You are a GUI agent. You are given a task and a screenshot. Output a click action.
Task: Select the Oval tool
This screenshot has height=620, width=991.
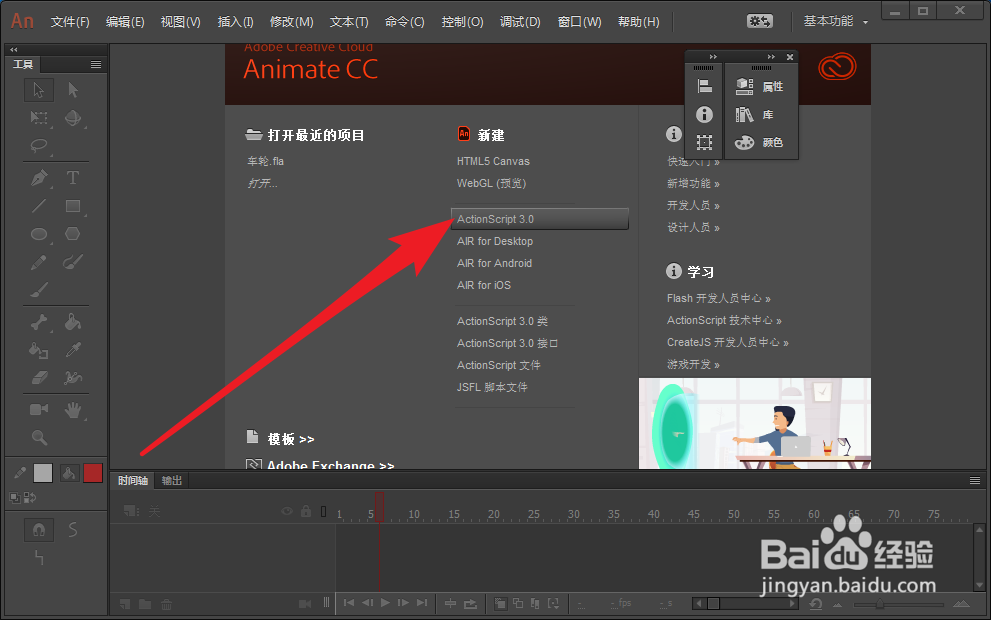click(39, 234)
